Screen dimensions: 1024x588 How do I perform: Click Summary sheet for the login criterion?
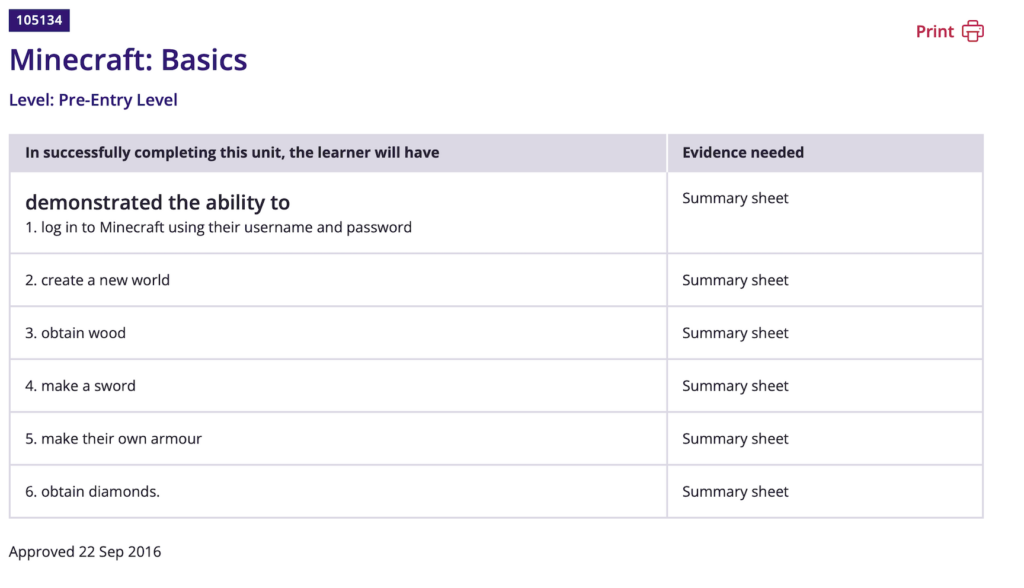coord(735,198)
